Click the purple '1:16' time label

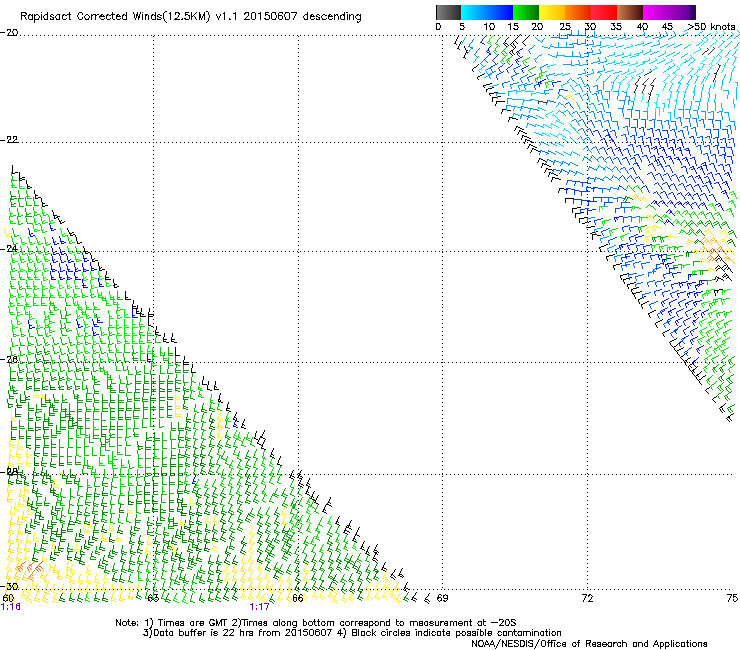pos(11,607)
